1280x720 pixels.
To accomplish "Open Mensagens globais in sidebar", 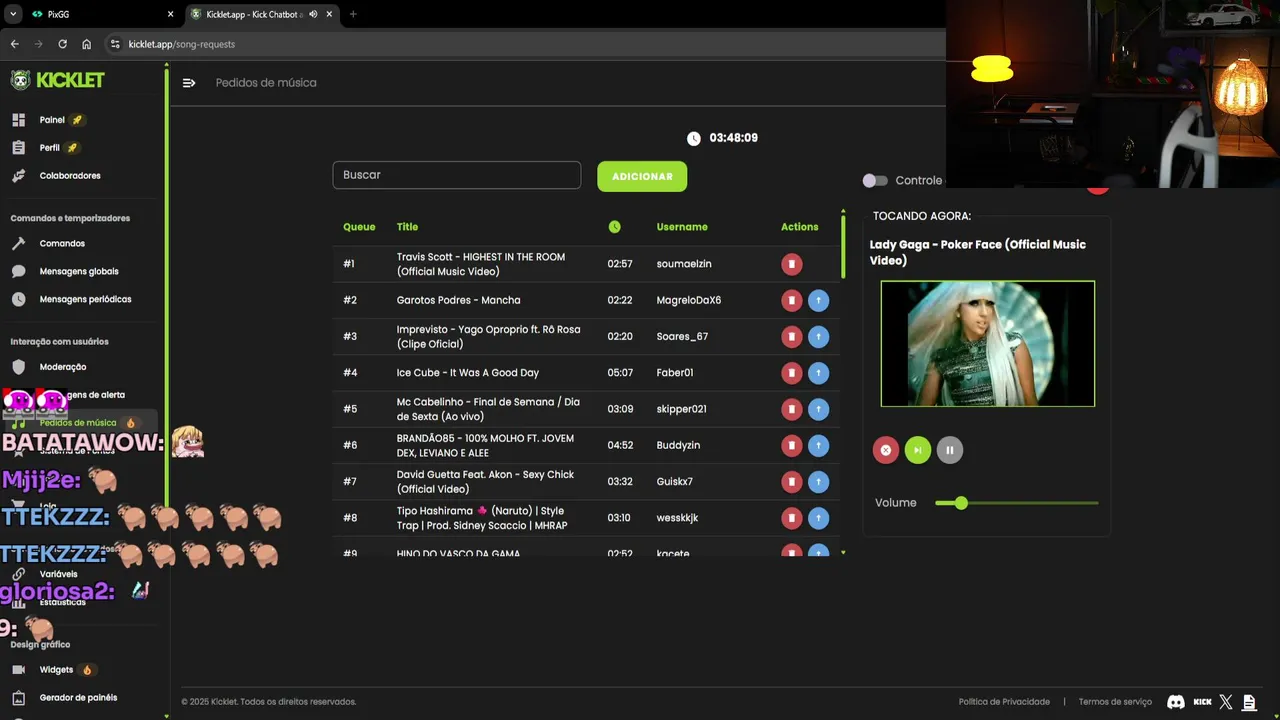I will click(79, 271).
